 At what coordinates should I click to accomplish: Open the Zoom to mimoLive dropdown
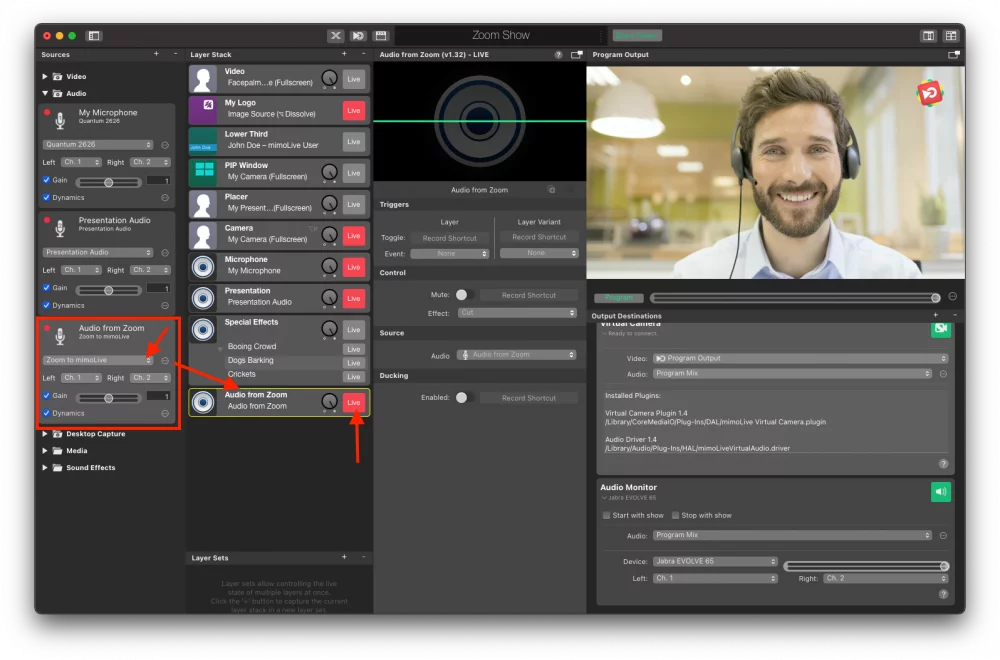(x=98, y=360)
